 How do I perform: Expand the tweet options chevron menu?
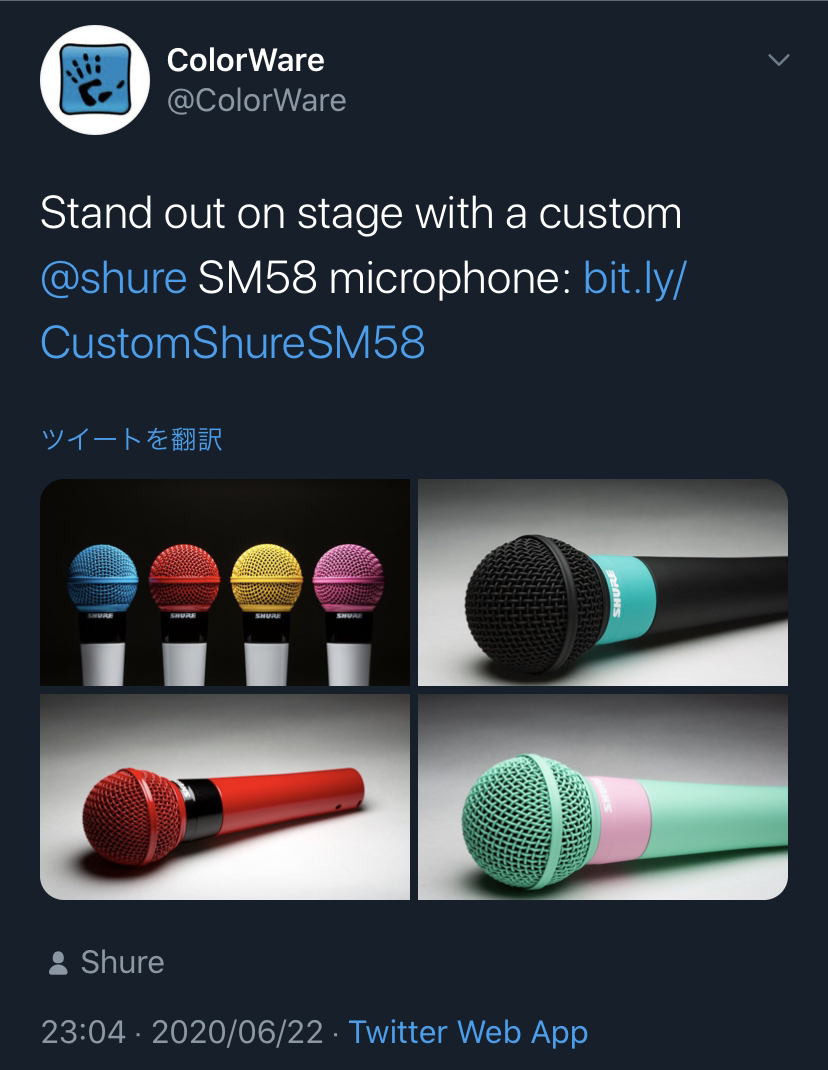(x=779, y=60)
